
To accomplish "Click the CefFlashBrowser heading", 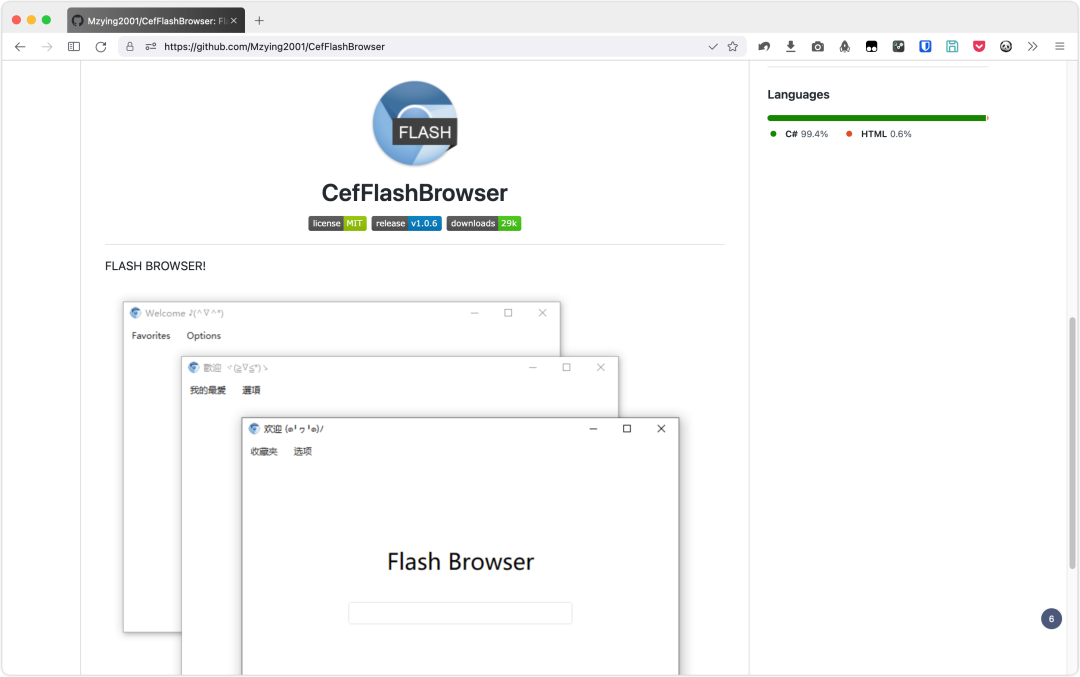I will pyautogui.click(x=415, y=193).
